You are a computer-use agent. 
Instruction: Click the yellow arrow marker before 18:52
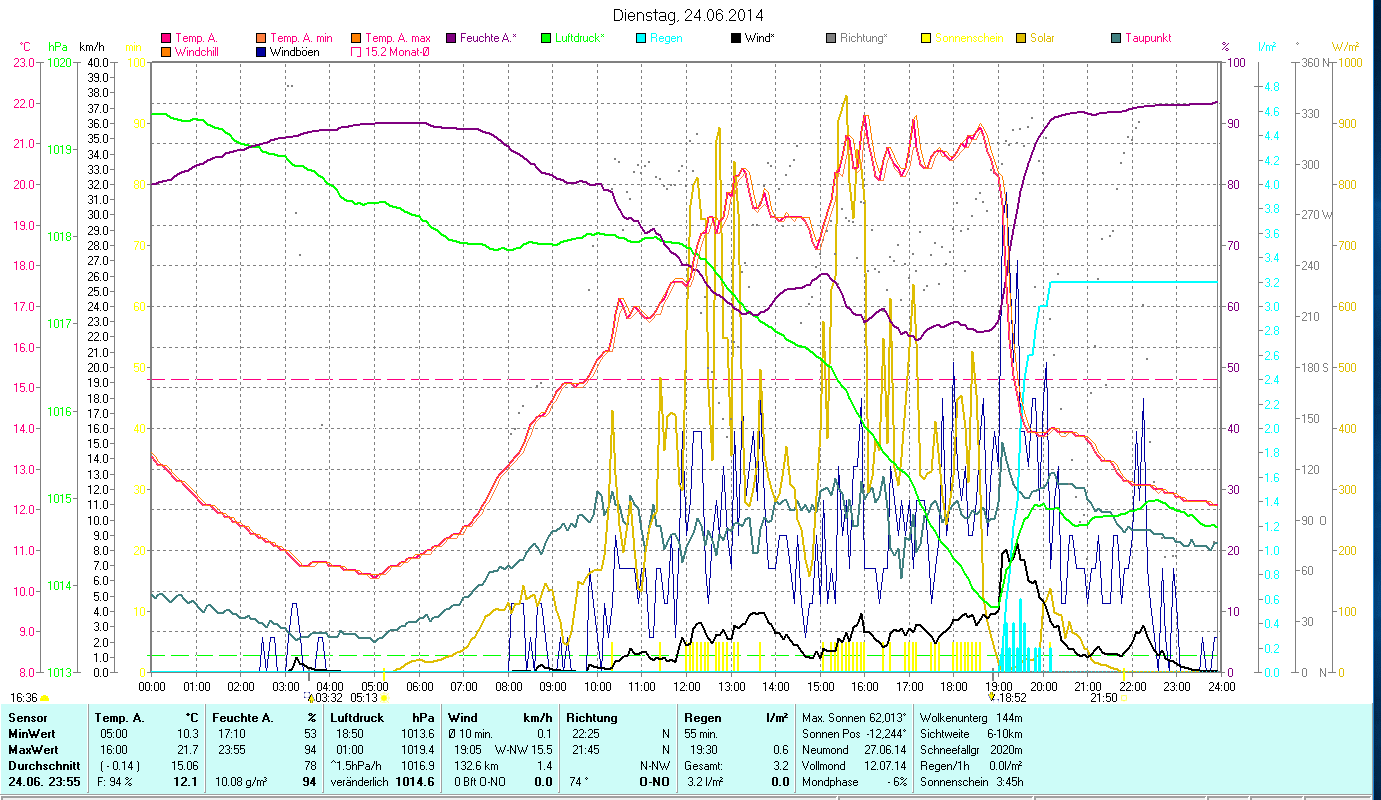point(991,697)
